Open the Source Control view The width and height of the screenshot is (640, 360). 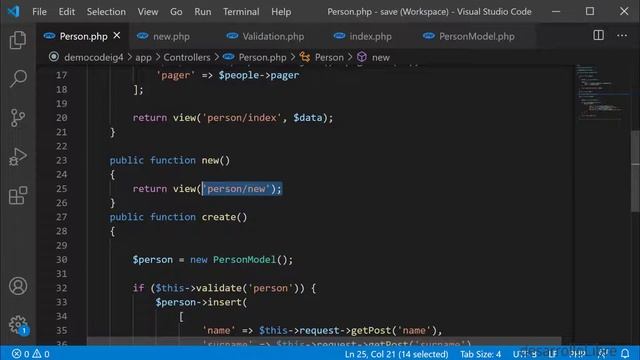pyautogui.click(x=18, y=118)
